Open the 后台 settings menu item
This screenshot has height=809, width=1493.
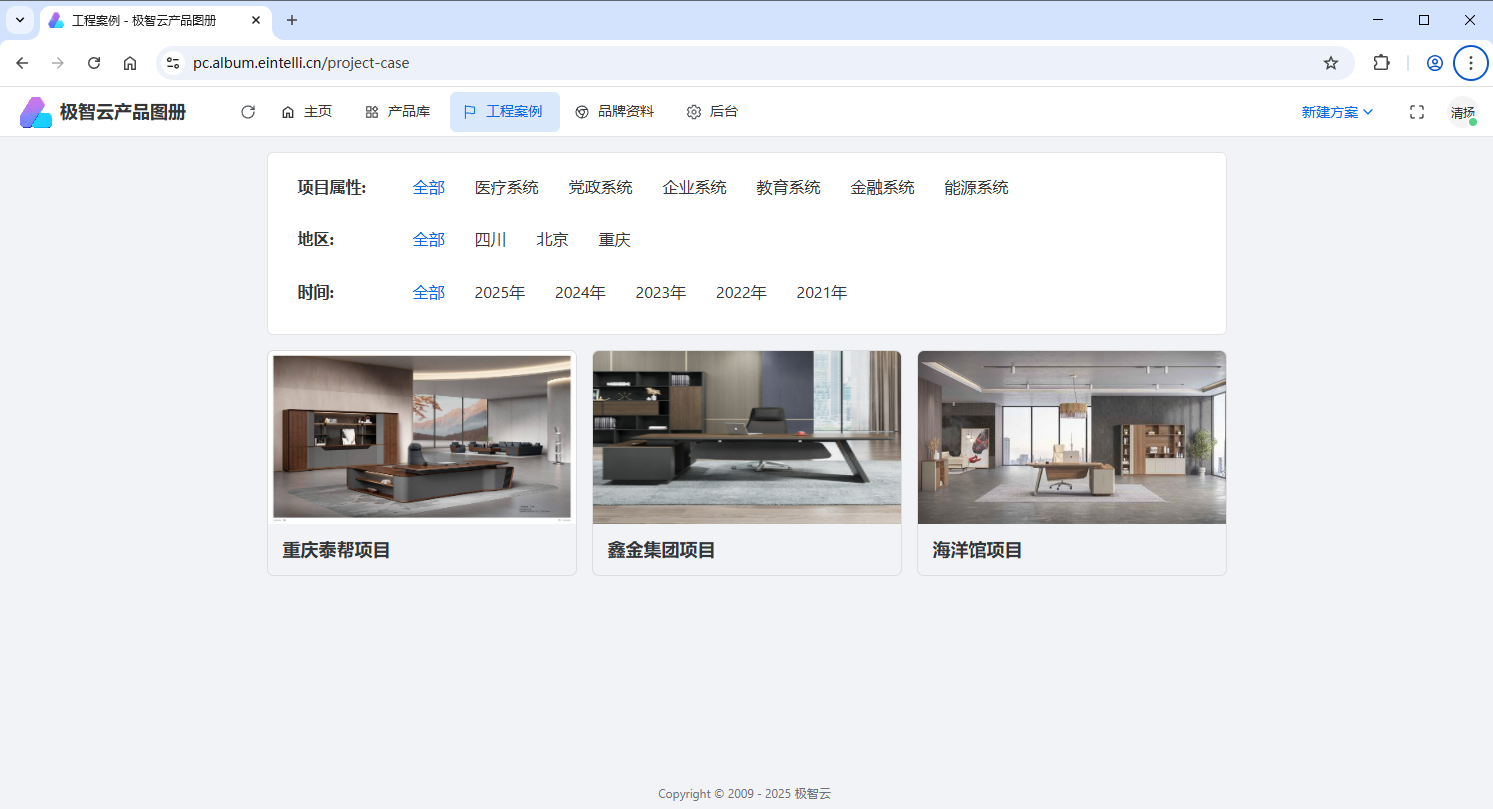[712, 112]
